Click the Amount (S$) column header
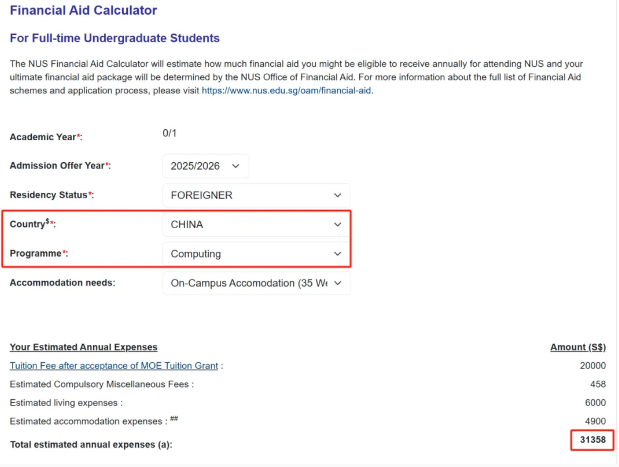Image resolution: width=619 pixels, height=467 pixels. click(x=578, y=347)
